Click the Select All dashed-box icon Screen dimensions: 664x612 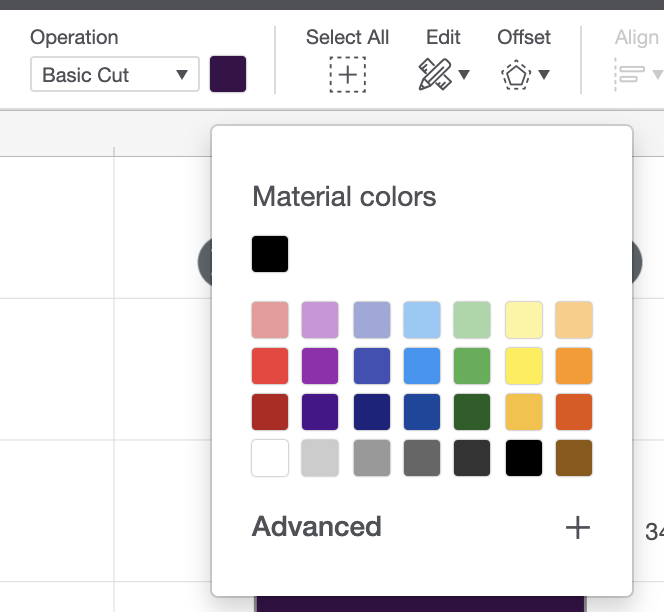pyautogui.click(x=348, y=75)
